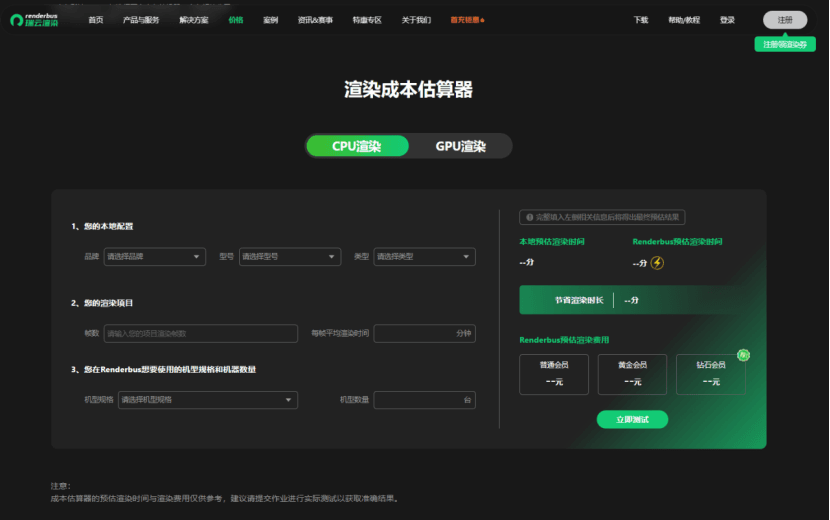Click the 登录 link
Image resolution: width=830 pixels, height=520 pixels.
click(x=727, y=20)
